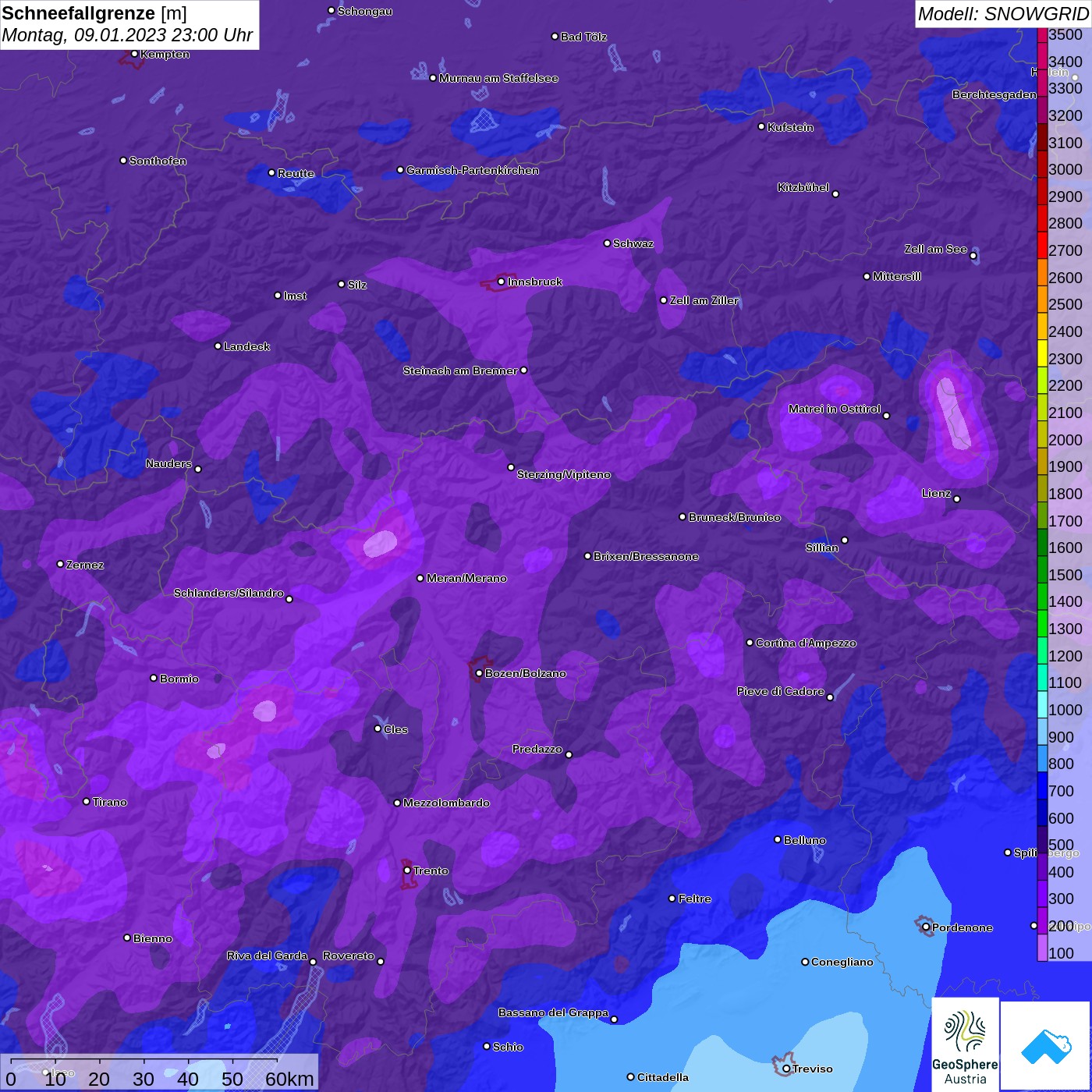Click the 'Rovereto' label
The image size is (1092, 1092).
349,955
